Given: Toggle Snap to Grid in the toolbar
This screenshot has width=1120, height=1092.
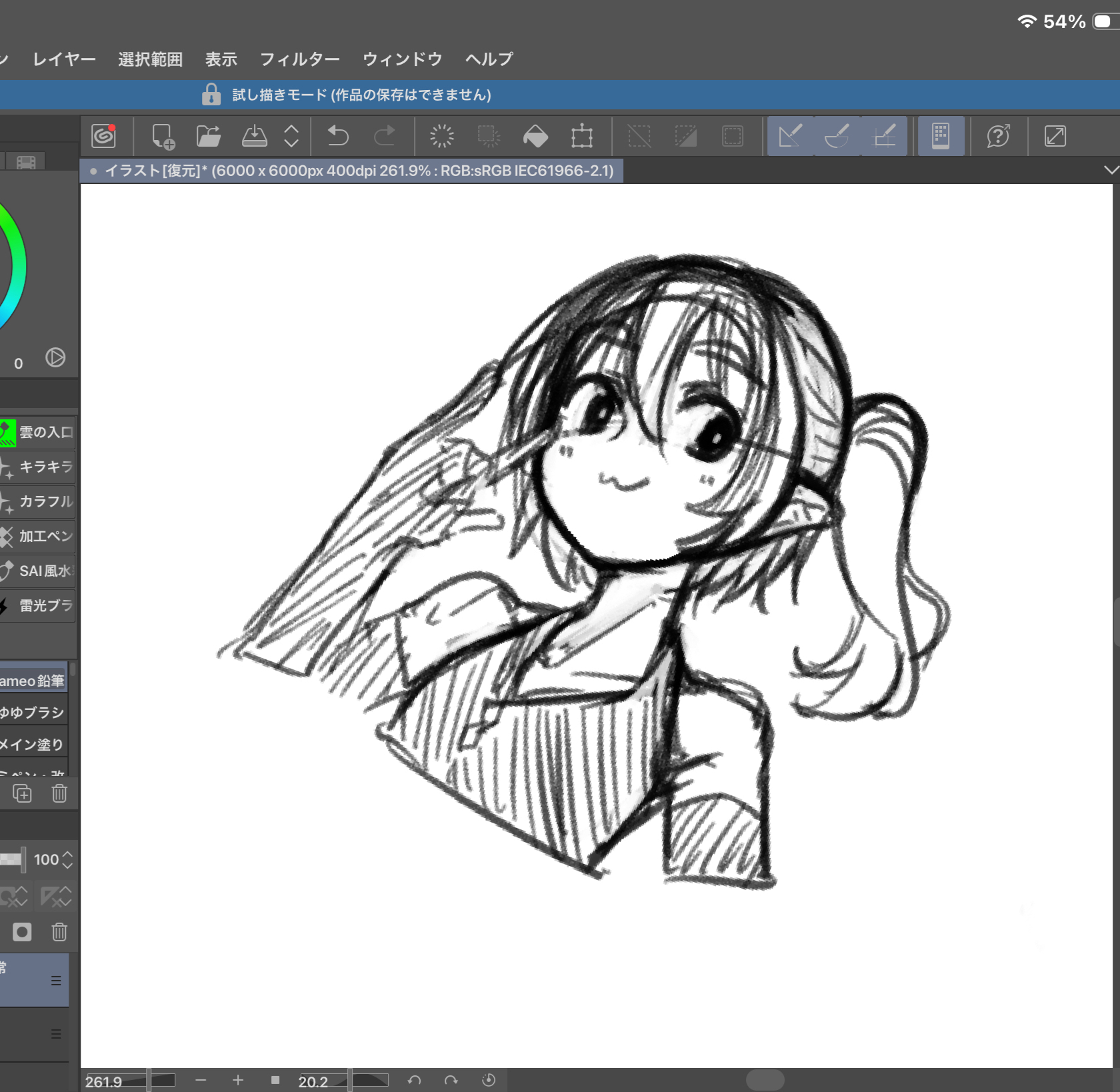Looking at the screenshot, I should click(x=884, y=136).
